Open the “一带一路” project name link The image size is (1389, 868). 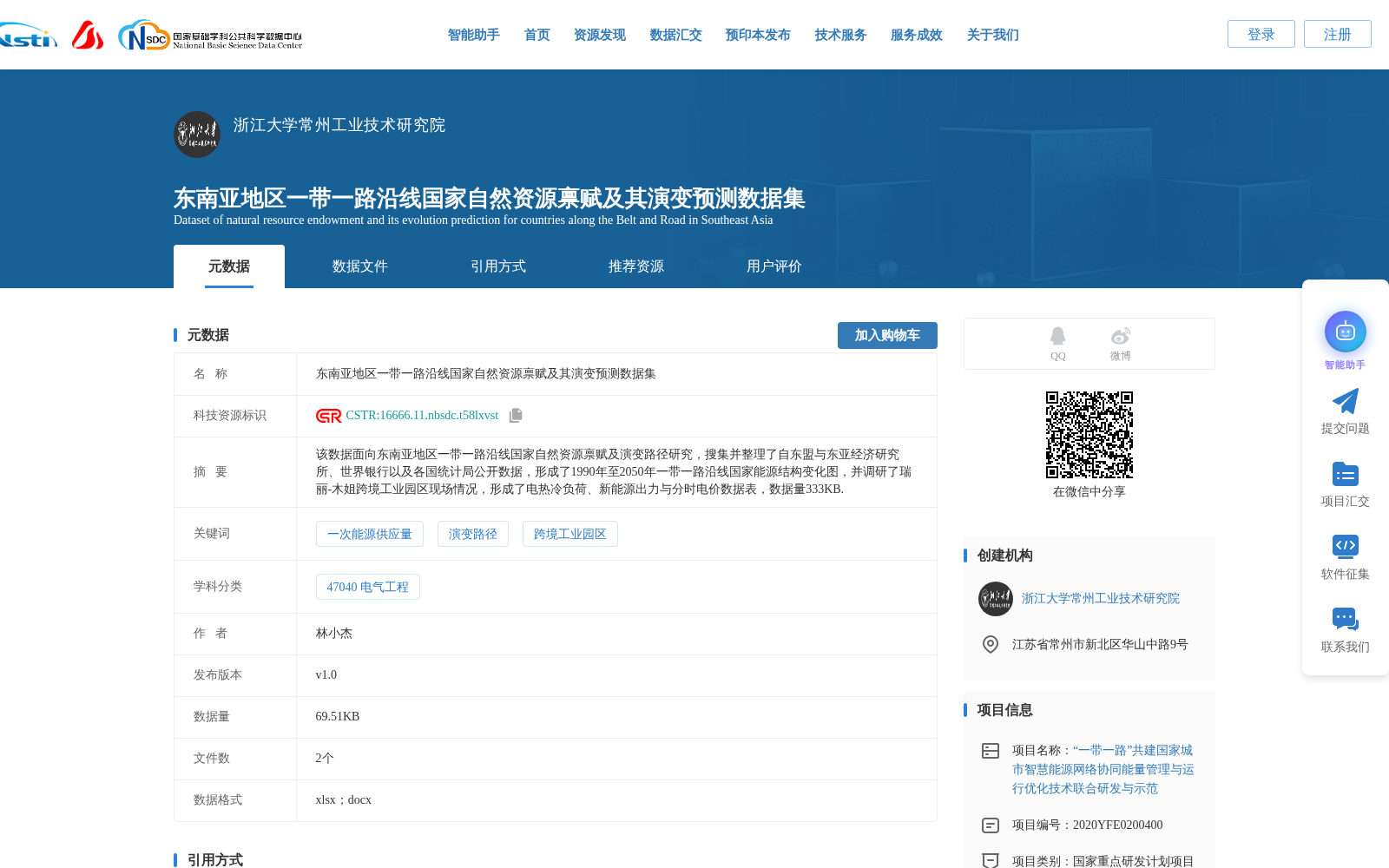[x=1103, y=769]
